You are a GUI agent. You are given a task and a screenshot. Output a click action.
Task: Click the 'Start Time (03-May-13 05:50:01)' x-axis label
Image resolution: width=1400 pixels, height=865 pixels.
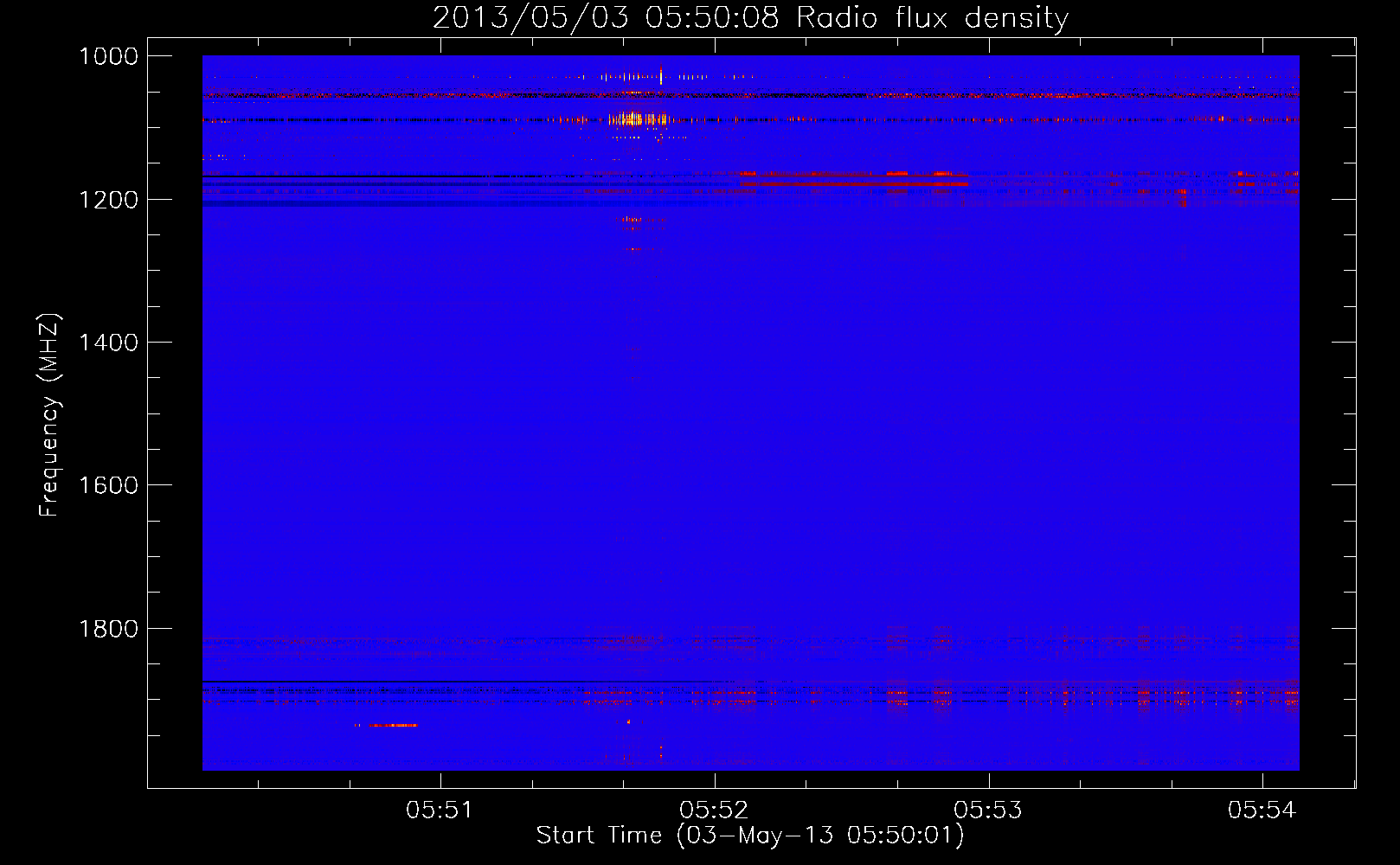tap(749, 836)
